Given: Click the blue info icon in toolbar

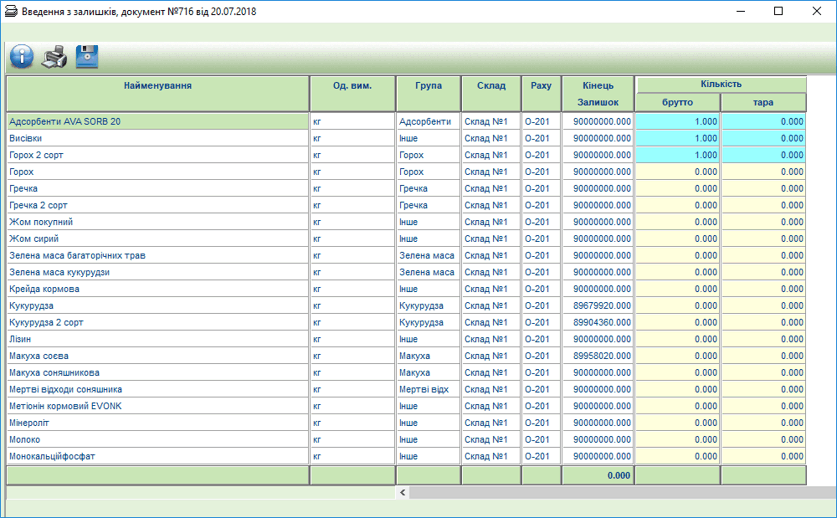Looking at the screenshot, I should (21, 57).
